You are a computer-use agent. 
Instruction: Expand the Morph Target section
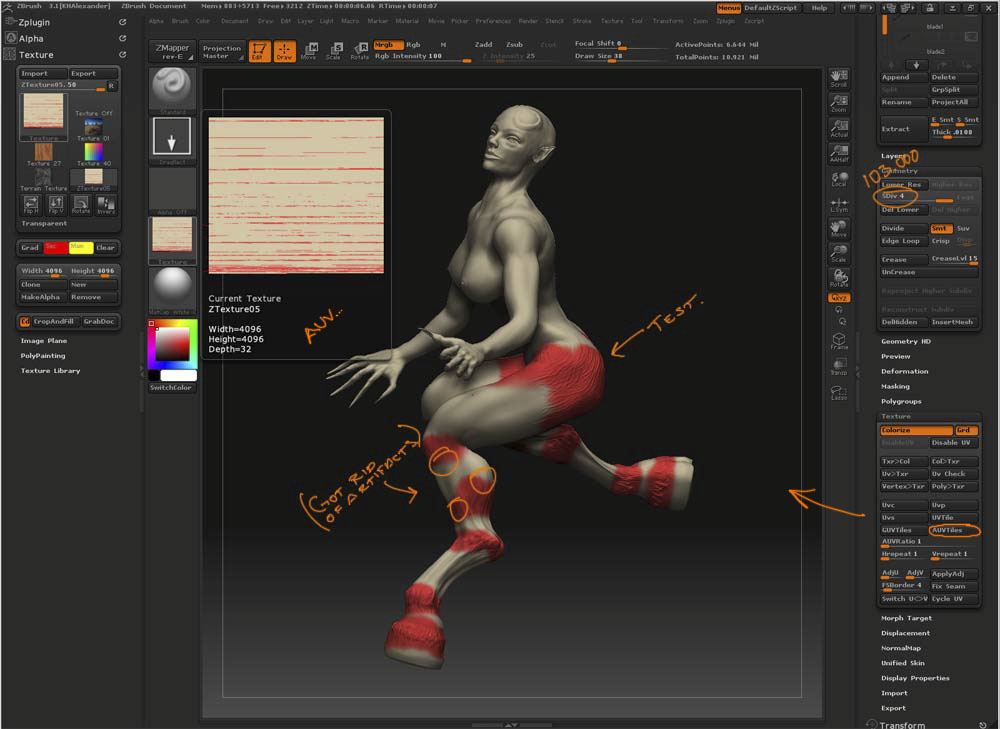coord(906,618)
